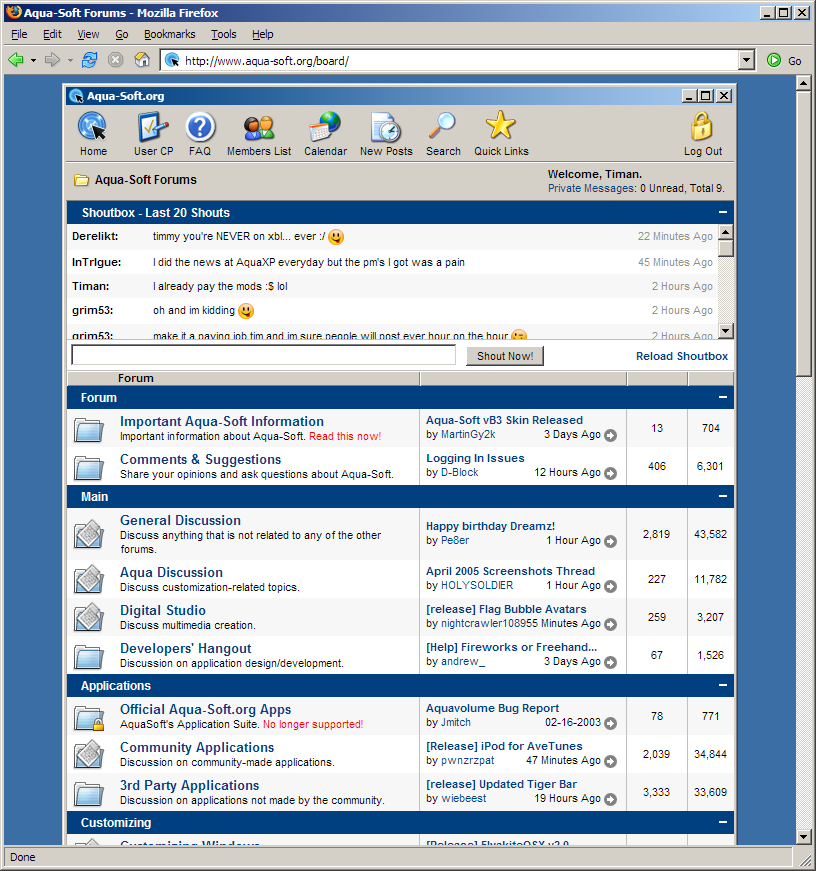Click the shoutbox scrollbar thumb

pyautogui.click(x=725, y=248)
